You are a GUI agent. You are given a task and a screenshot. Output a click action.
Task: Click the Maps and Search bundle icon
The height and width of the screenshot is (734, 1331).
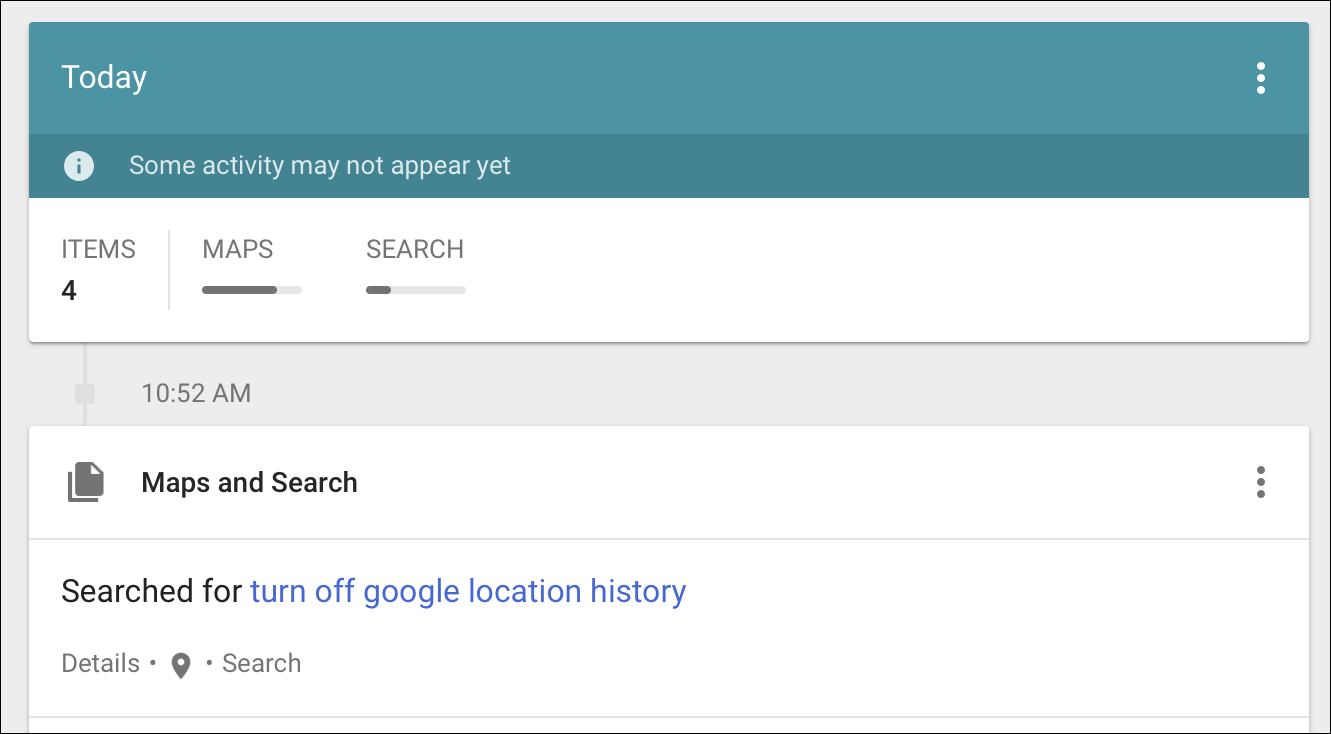click(x=86, y=482)
